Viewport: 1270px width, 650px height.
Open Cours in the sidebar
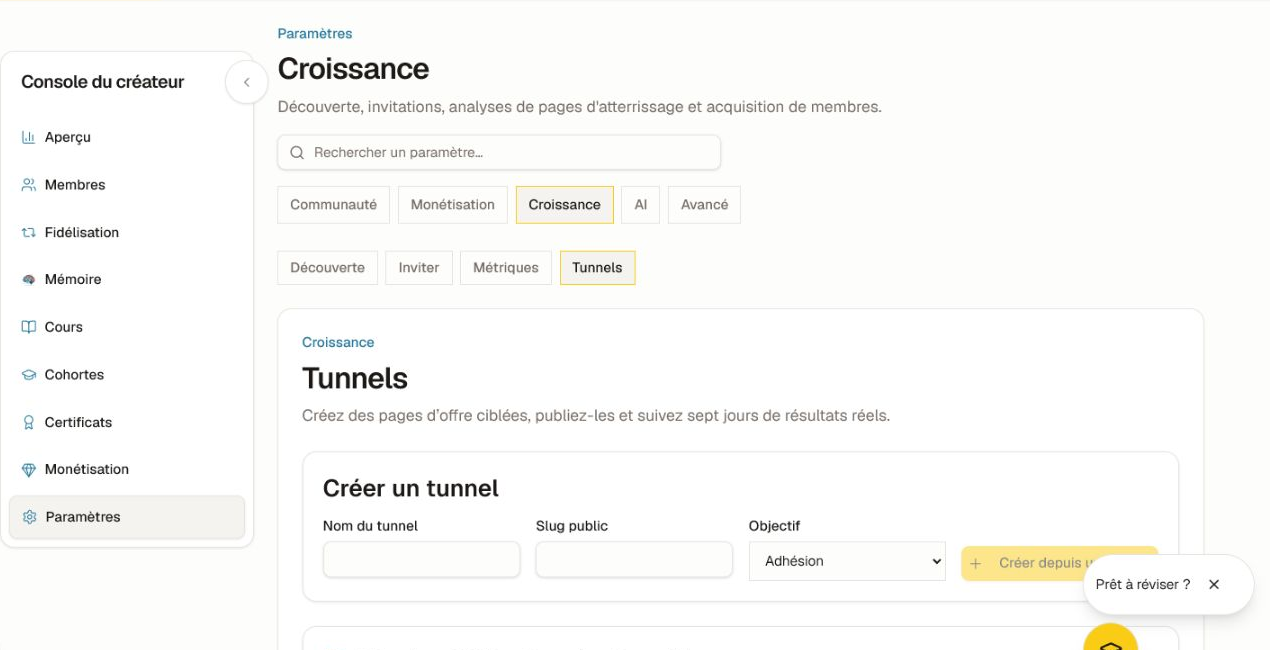[127, 327]
